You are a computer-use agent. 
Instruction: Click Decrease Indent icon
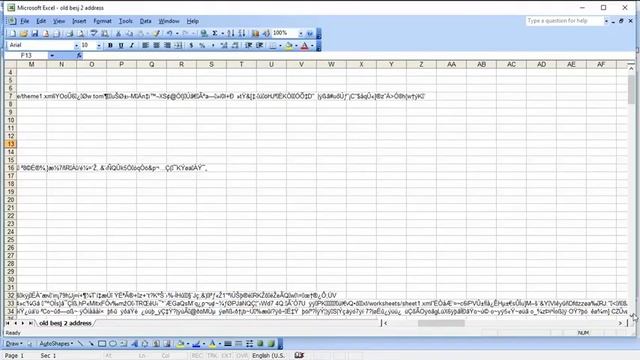[248, 46]
